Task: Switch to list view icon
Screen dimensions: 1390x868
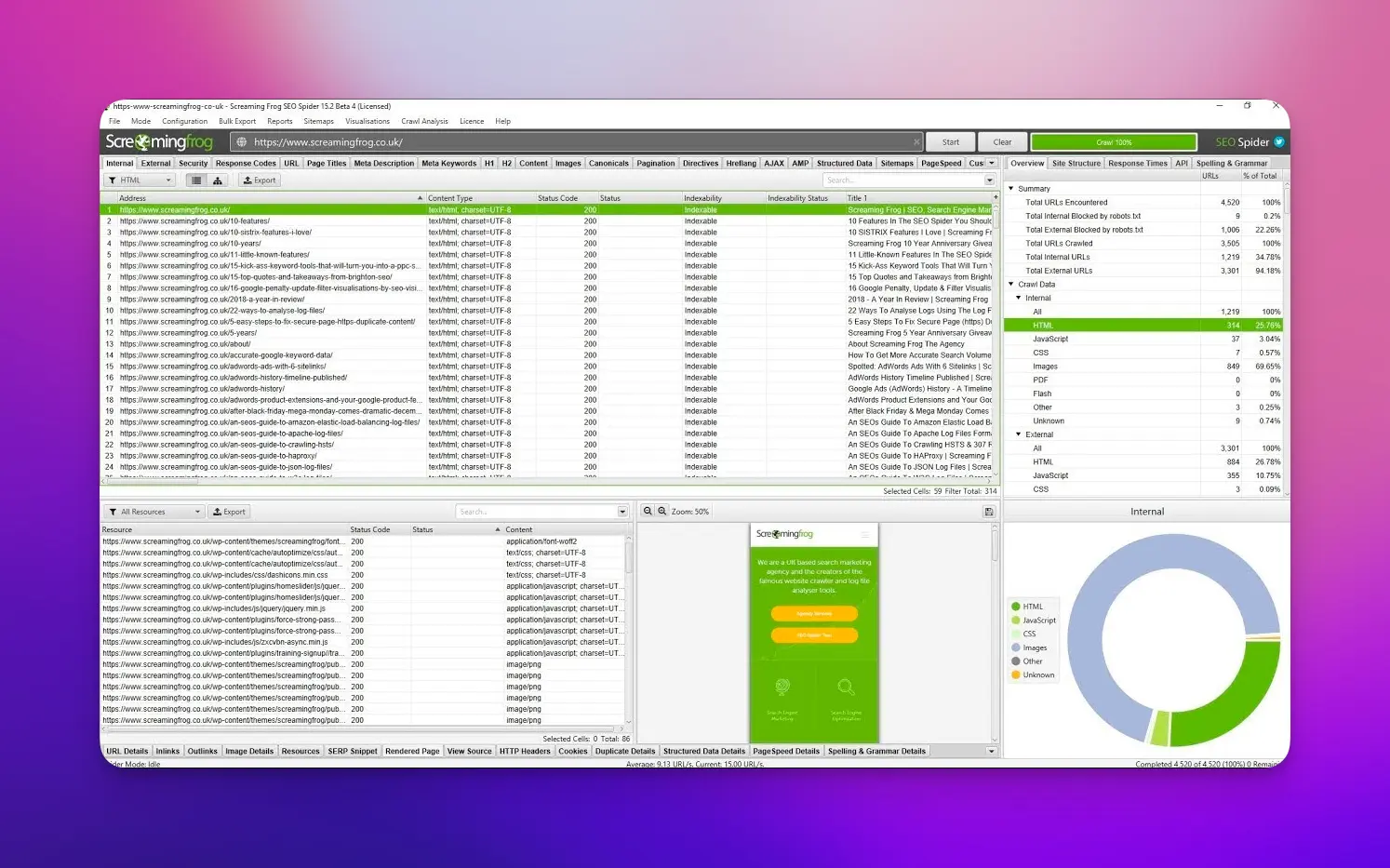Action: 196,180
